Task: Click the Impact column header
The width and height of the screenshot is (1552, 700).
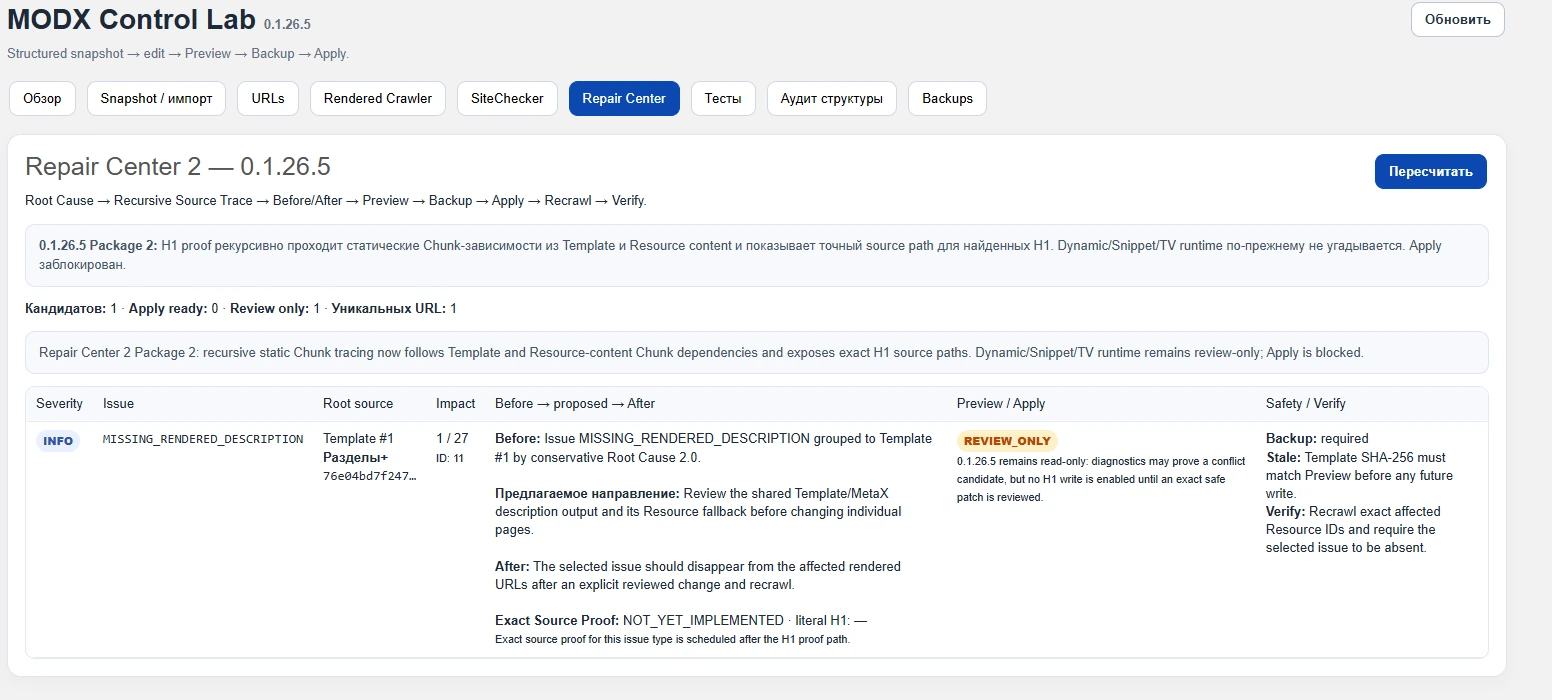Action: pos(456,404)
